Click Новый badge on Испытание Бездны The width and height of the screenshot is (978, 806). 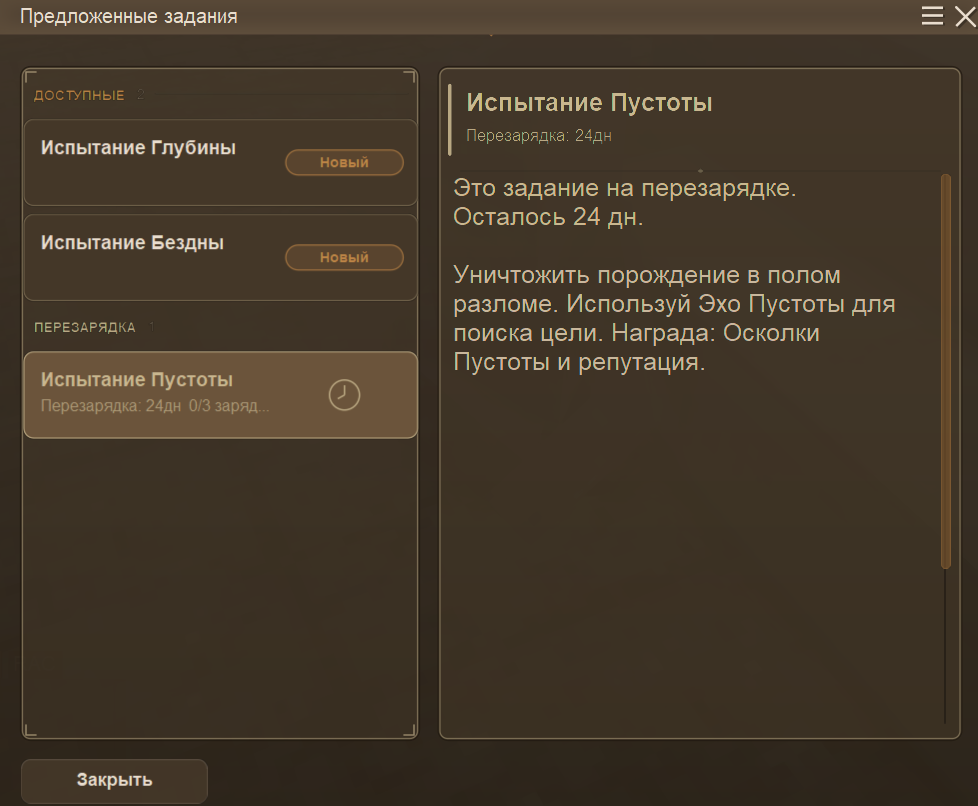[344, 257]
